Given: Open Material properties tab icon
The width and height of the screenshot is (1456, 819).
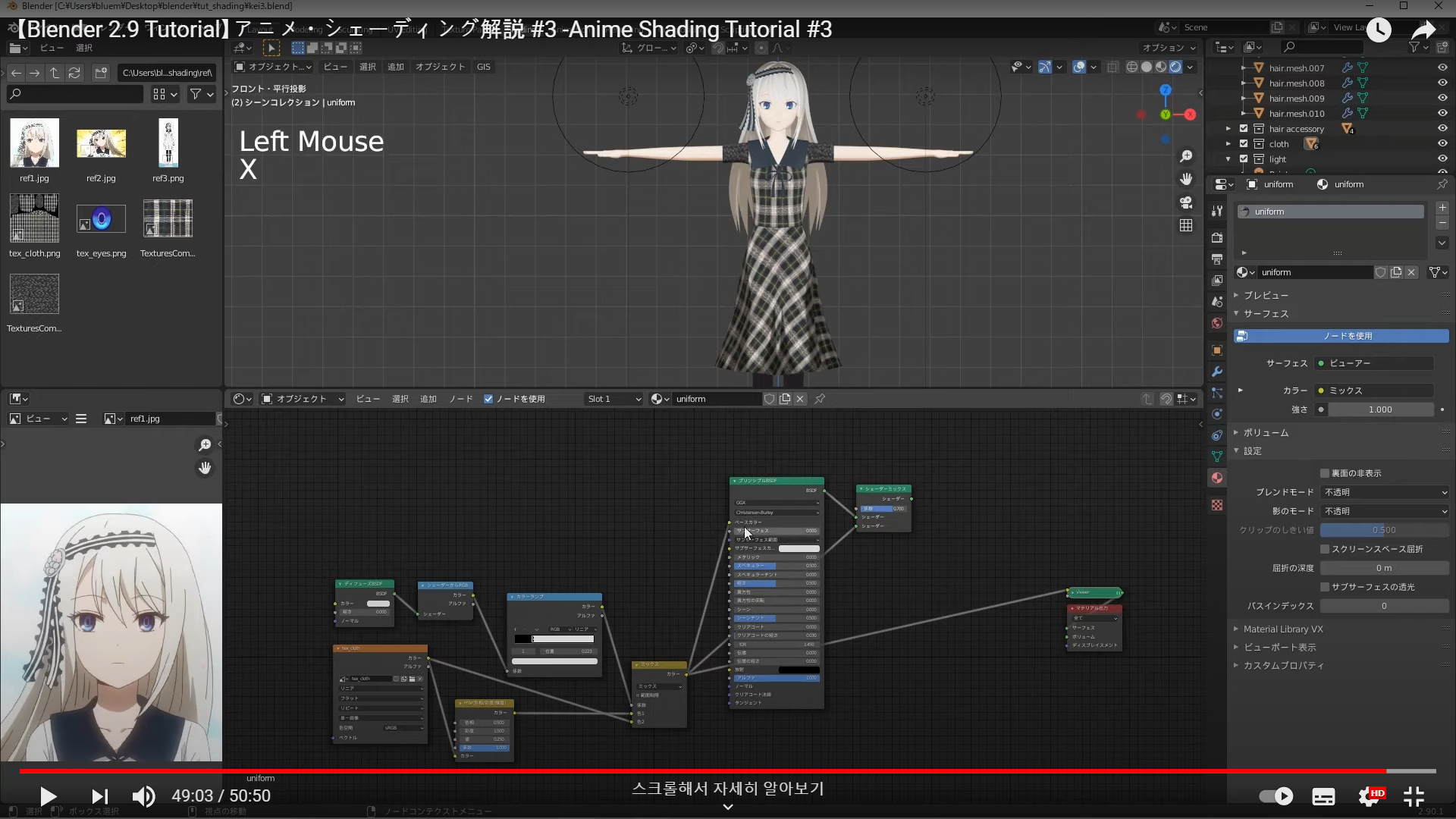Looking at the screenshot, I should (1217, 478).
